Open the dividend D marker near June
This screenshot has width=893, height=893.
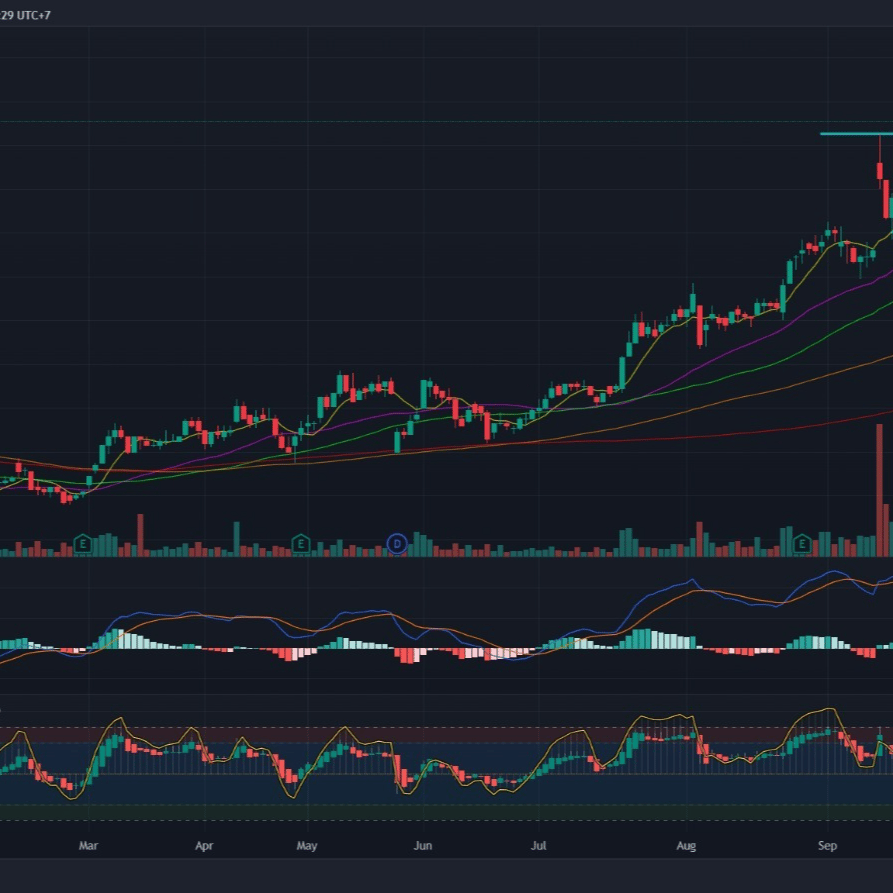point(397,544)
